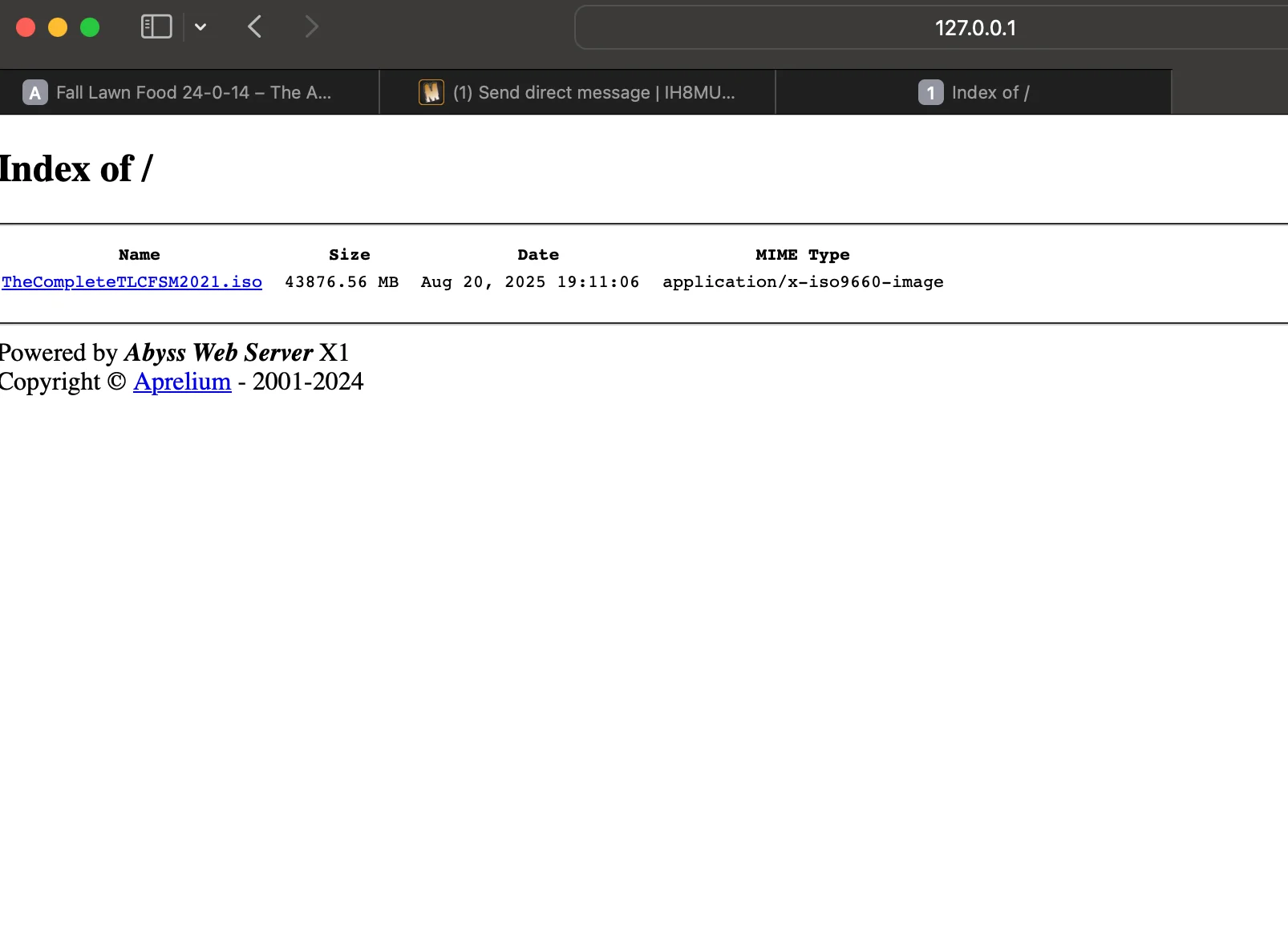1288x946 pixels.
Task: Close the window with red button
Action: pyautogui.click(x=26, y=27)
